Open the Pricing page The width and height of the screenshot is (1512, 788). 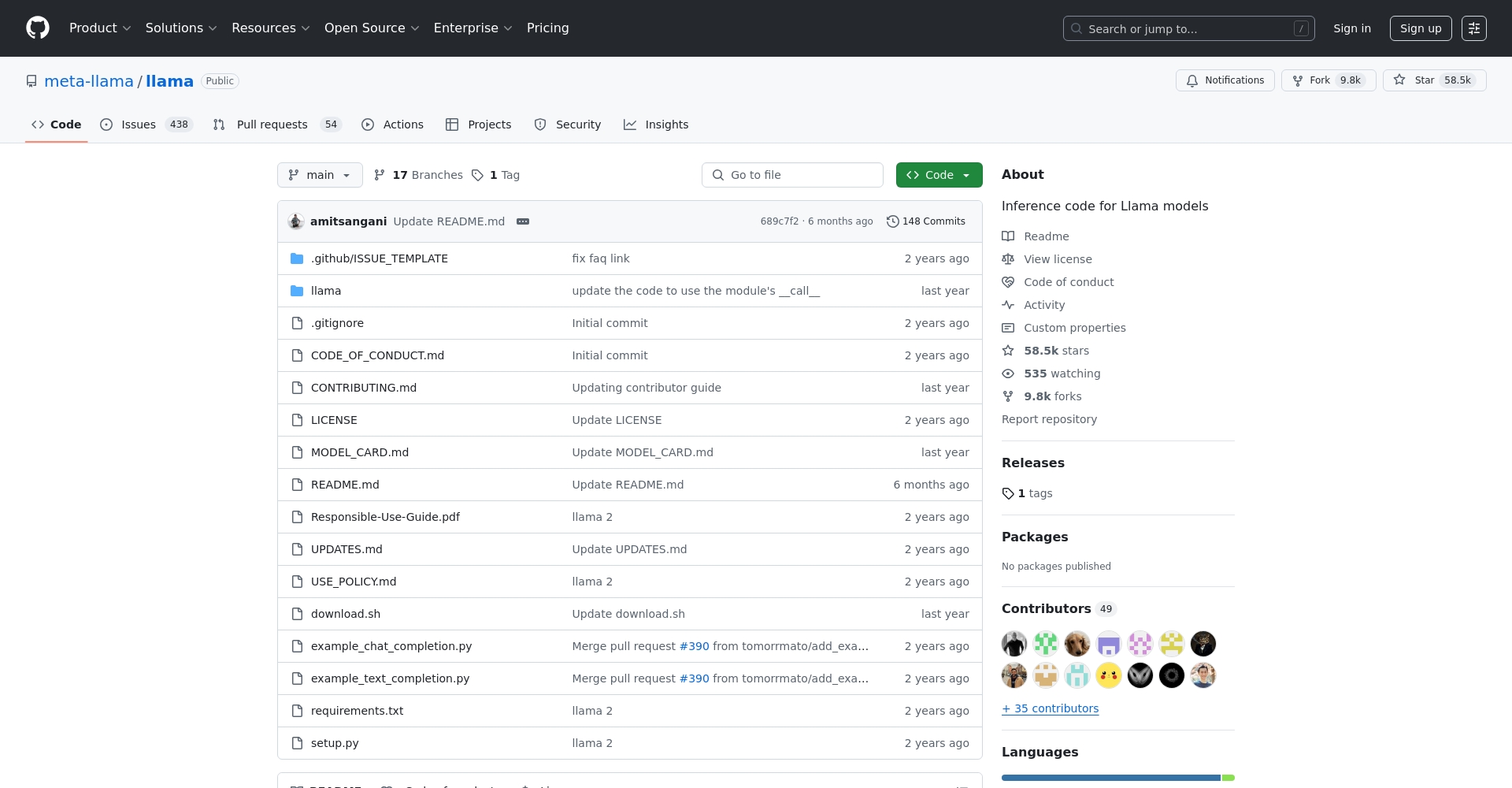point(548,28)
